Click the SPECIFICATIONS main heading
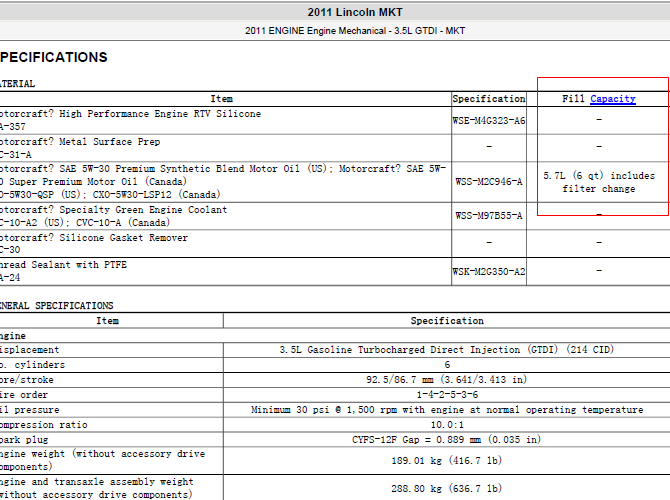 point(54,57)
